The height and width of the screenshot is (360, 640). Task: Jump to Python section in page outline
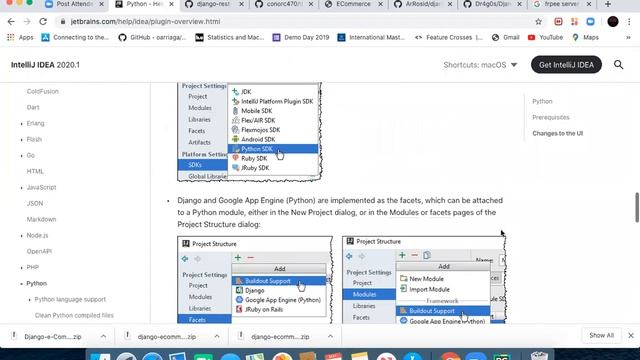(x=542, y=101)
